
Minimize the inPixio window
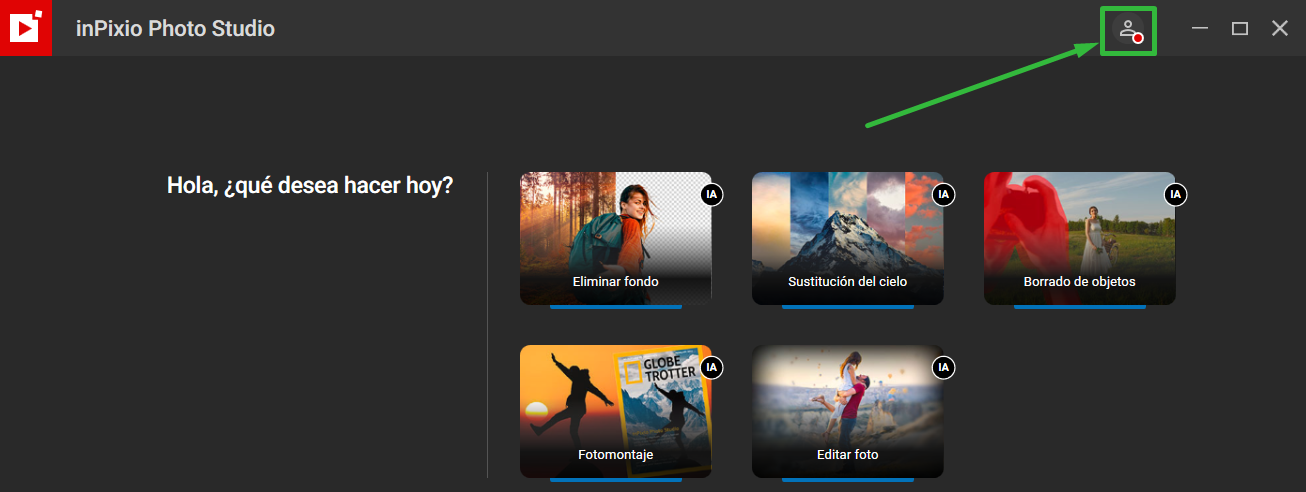click(x=1201, y=28)
